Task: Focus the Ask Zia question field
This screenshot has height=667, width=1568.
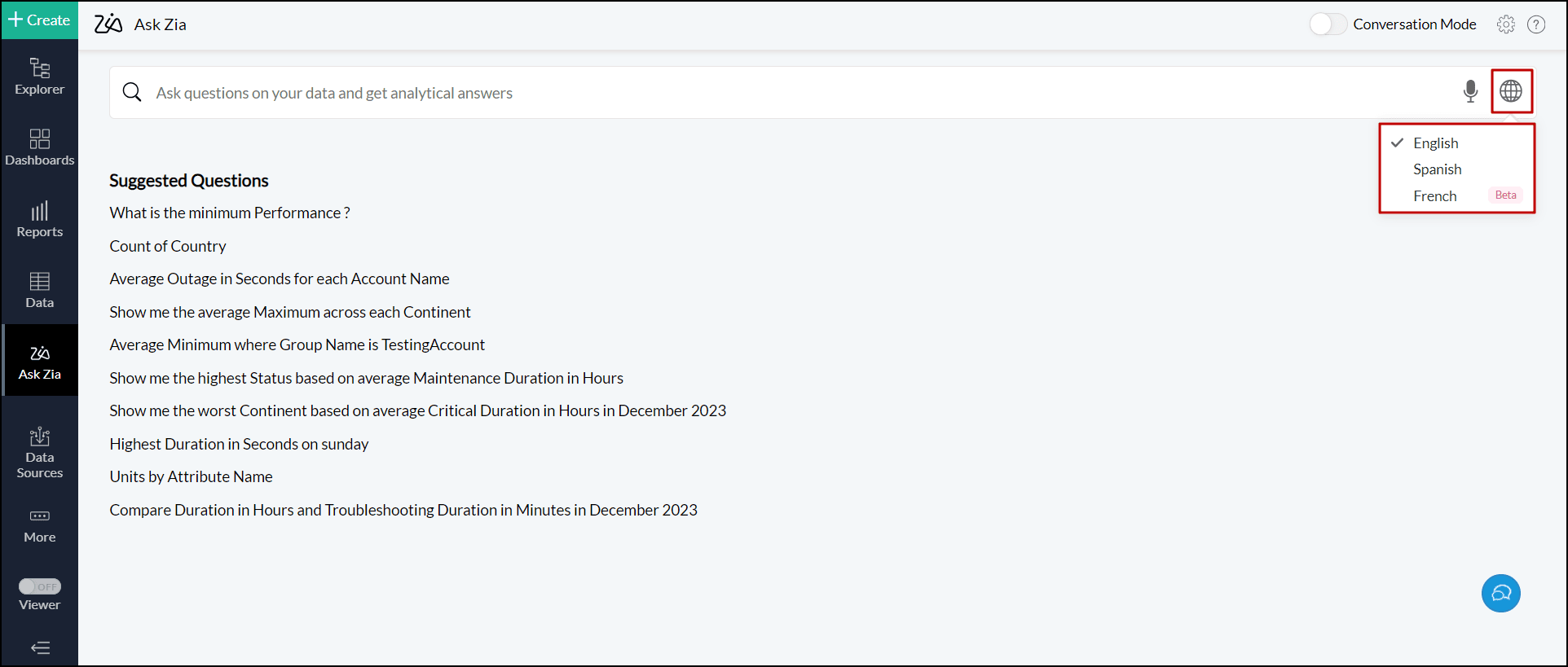Action: [733, 93]
